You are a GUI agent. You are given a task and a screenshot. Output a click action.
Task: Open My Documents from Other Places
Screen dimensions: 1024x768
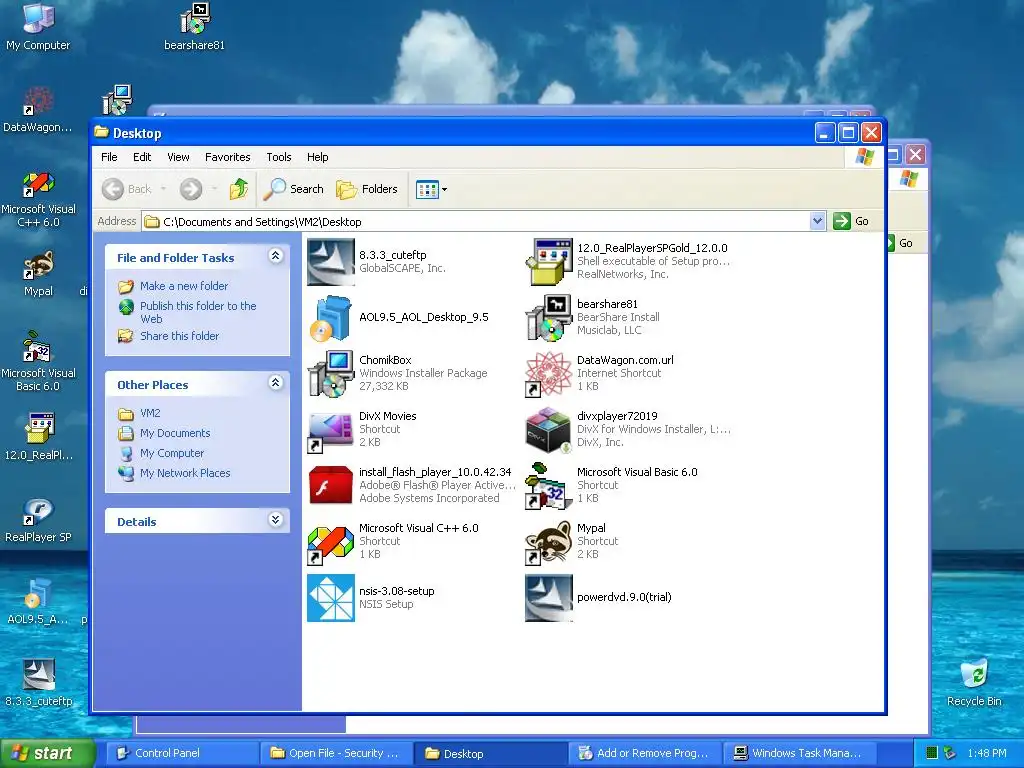click(175, 434)
